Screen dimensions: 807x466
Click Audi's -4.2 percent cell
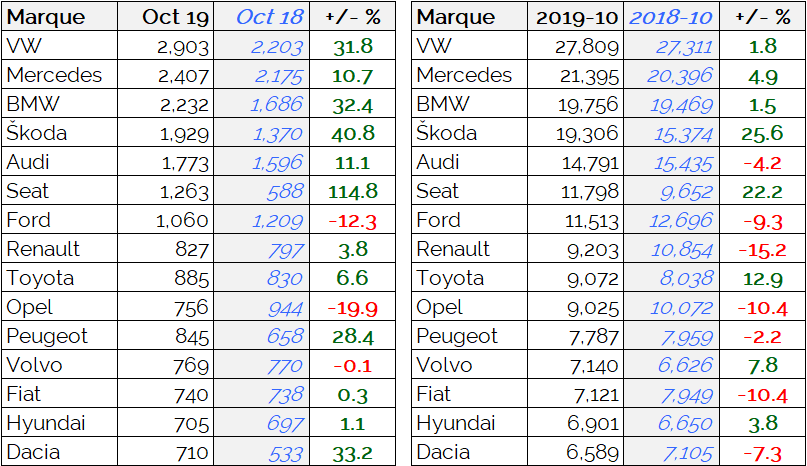(x=763, y=162)
